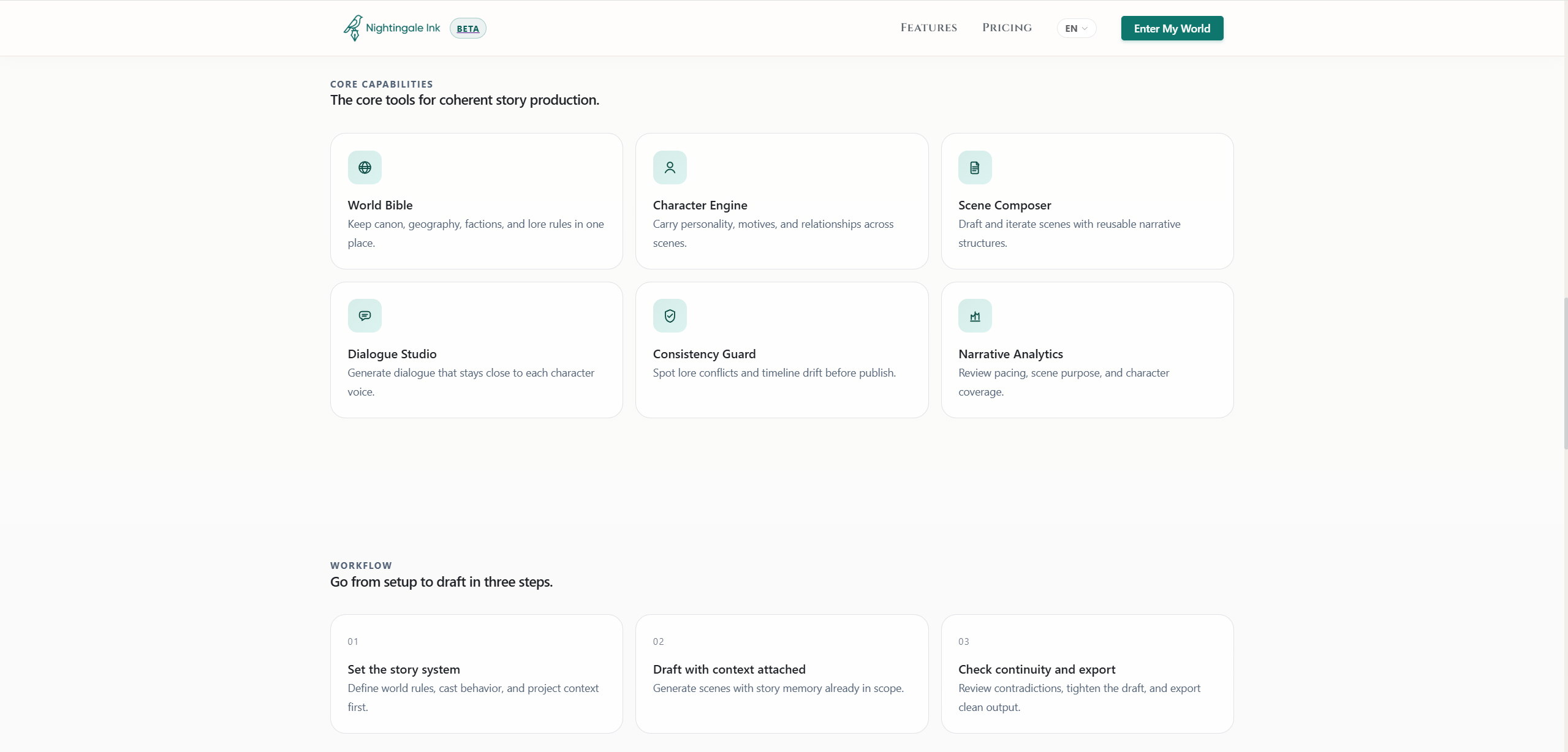Click the World Bible globe icon
The width and height of the screenshot is (1568, 752).
click(x=365, y=168)
